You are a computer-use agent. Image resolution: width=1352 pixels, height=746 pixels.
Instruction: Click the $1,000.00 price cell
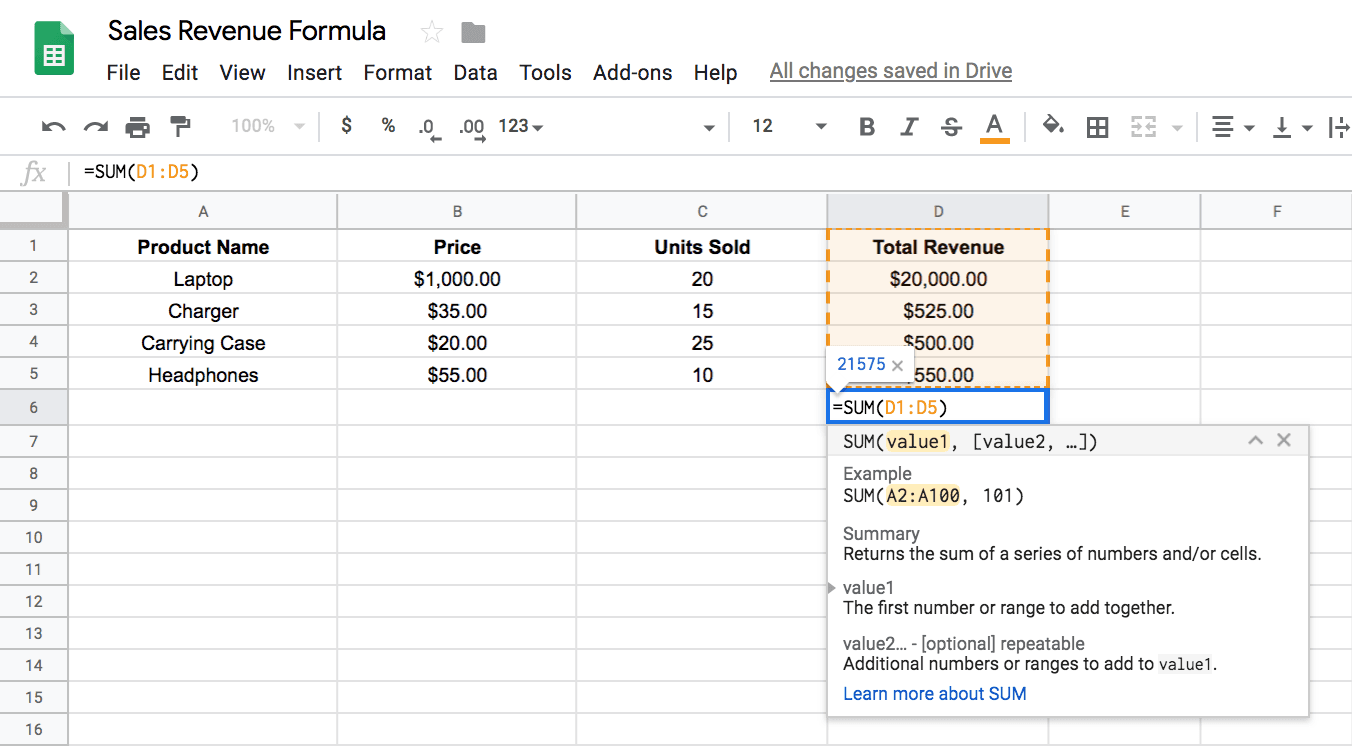click(x=457, y=279)
